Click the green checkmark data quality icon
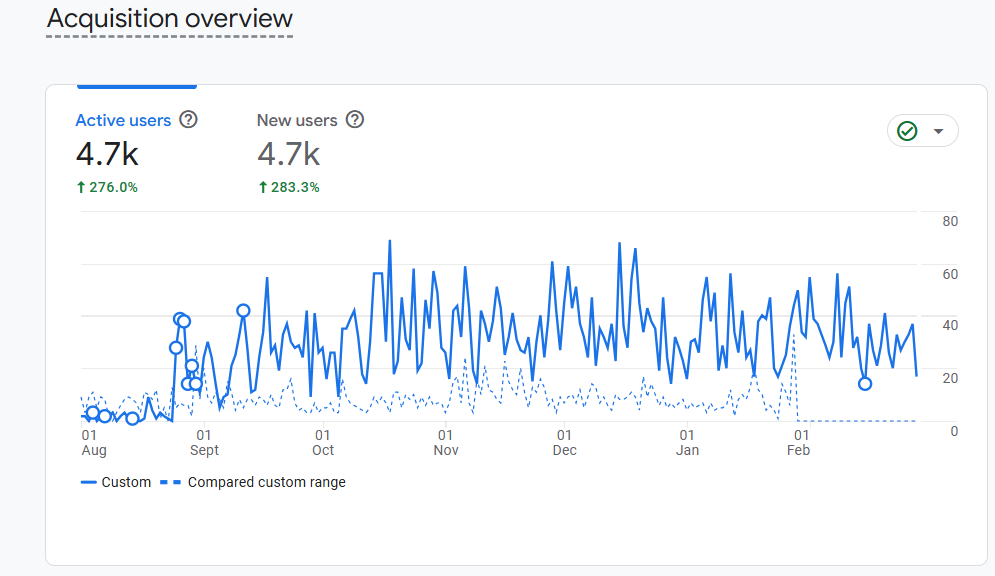 pyautogui.click(x=907, y=131)
